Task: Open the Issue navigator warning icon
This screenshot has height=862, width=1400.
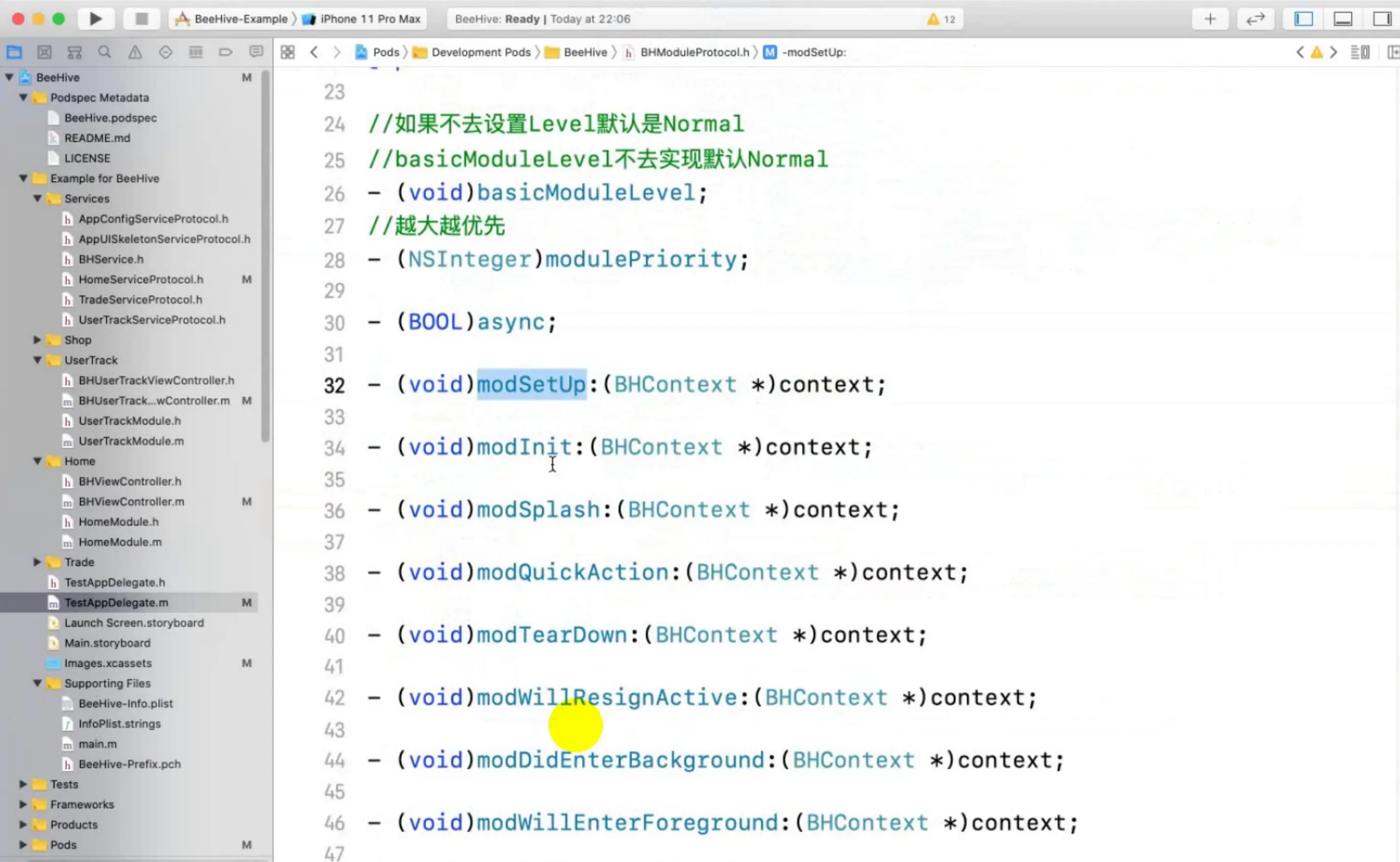Action: point(135,52)
